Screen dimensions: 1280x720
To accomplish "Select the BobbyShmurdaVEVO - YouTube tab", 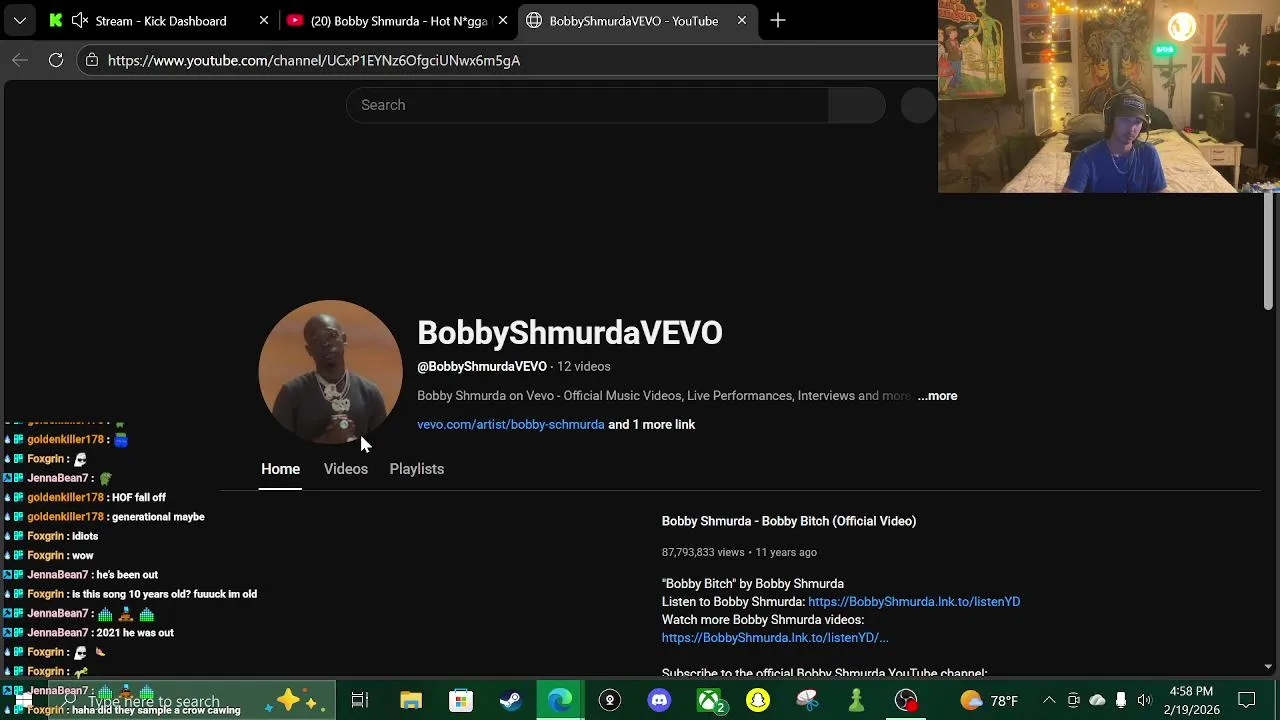I will tap(636, 20).
